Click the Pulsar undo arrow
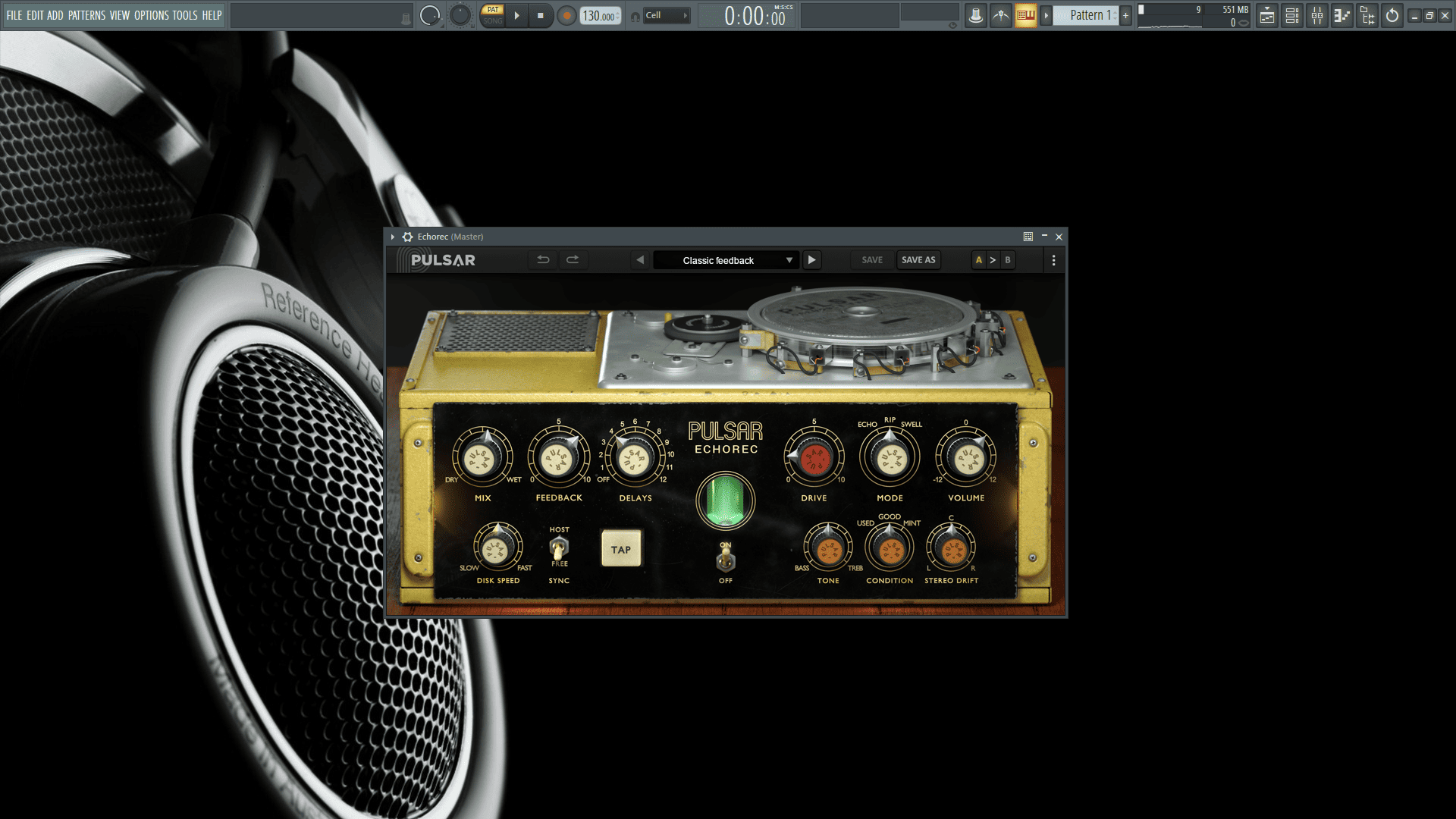Image resolution: width=1456 pixels, height=819 pixels. 543,260
